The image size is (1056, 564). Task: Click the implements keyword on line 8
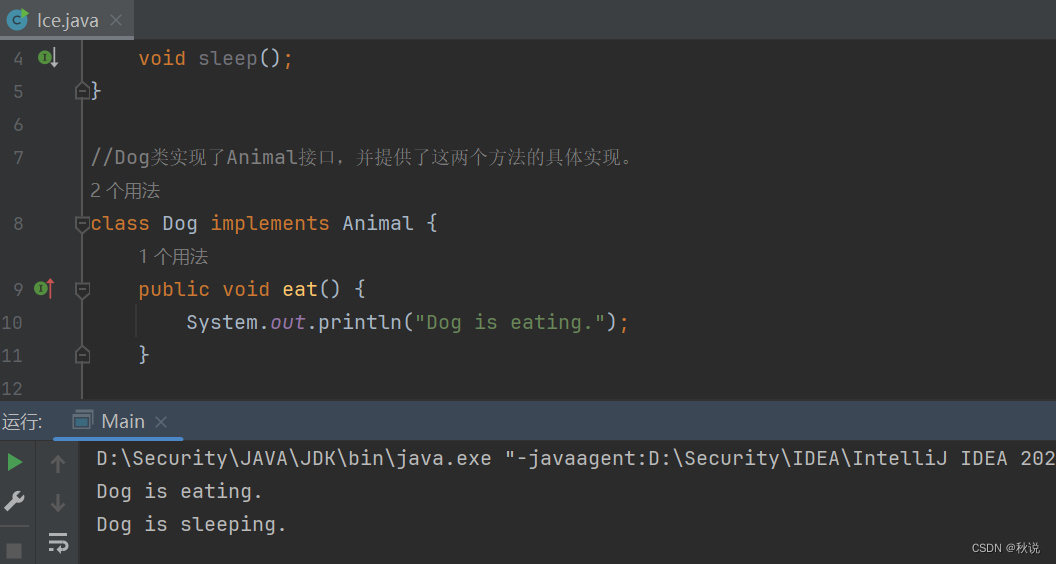click(x=270, y=224)
